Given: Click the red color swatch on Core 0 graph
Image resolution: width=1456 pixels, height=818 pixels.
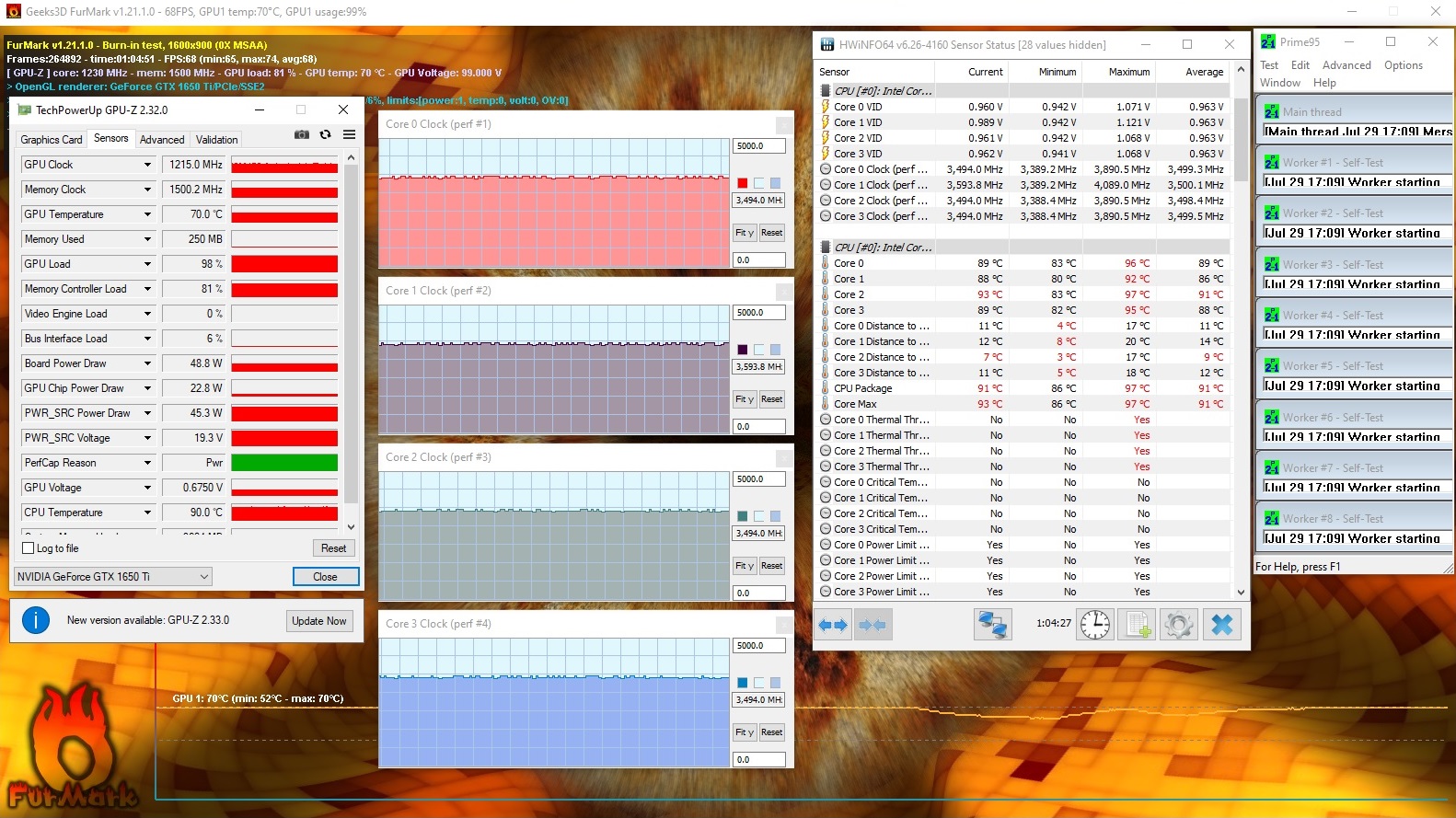Looking at the screenshot, I should click(x=743, y=183).
